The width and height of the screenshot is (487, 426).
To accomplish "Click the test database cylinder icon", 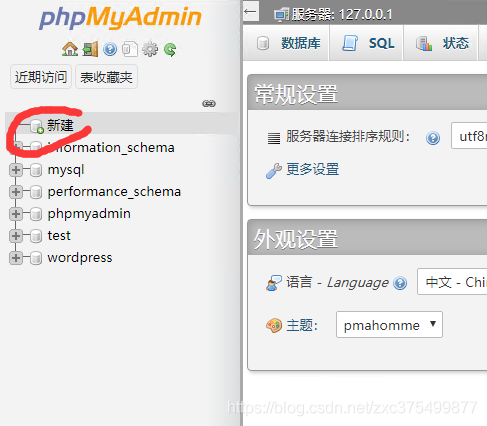I will point(36,236).
